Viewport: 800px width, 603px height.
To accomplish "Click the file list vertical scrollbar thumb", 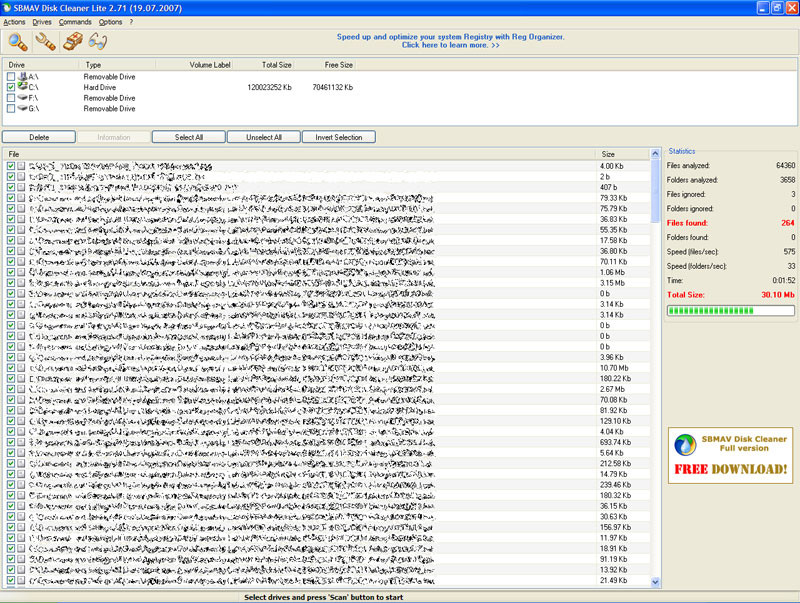I will click(656, 191).
